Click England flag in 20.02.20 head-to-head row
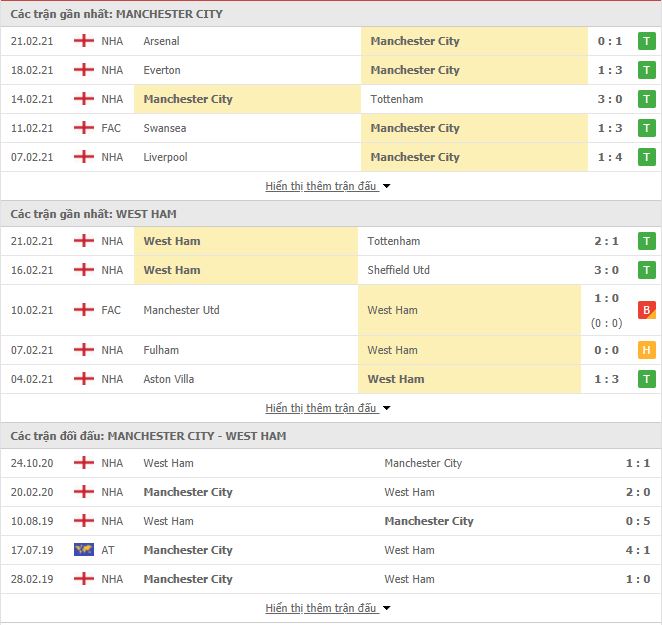Screen dimensions: 662x625 (84, 492)
